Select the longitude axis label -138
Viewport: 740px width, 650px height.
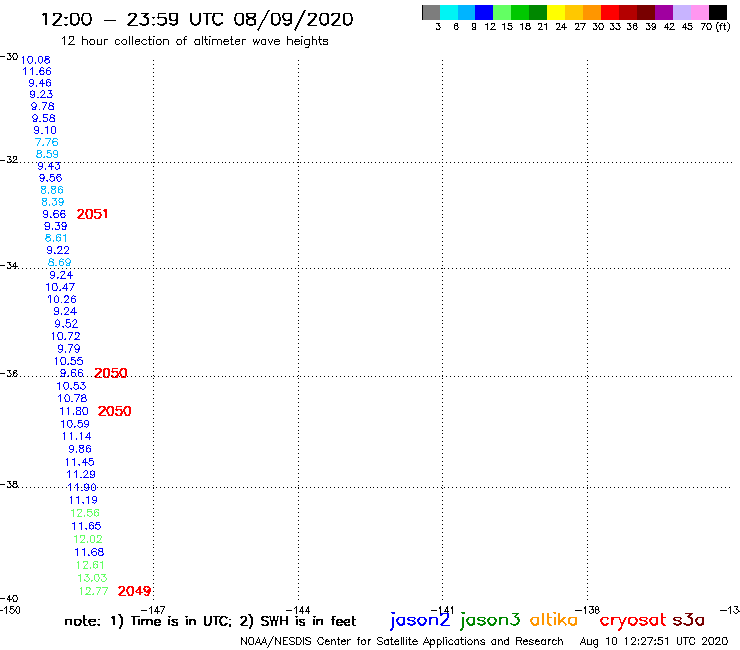pos(587,610)
